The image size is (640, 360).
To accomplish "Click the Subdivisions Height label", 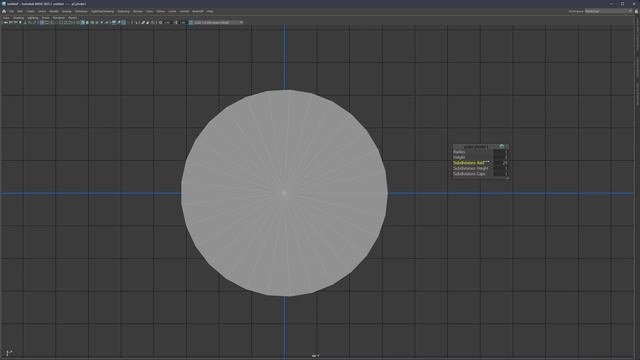I will click(x=471, y=168).
